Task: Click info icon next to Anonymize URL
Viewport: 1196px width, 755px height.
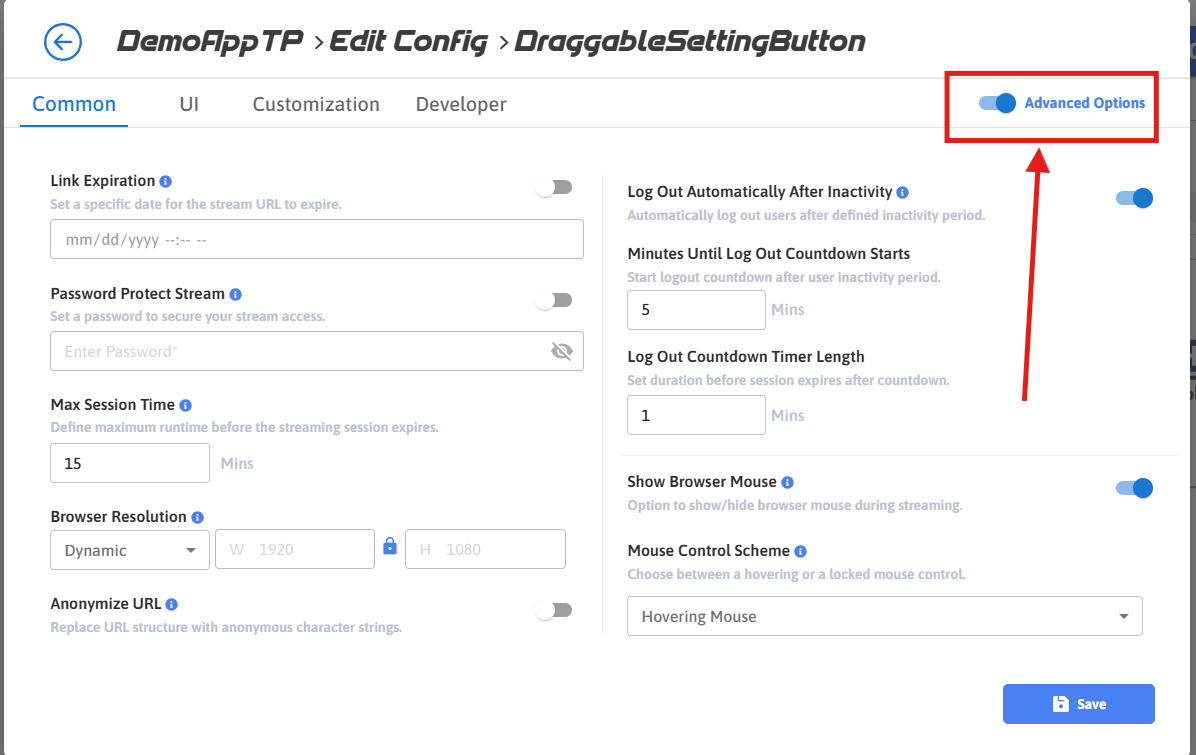Action: point(172,604)
